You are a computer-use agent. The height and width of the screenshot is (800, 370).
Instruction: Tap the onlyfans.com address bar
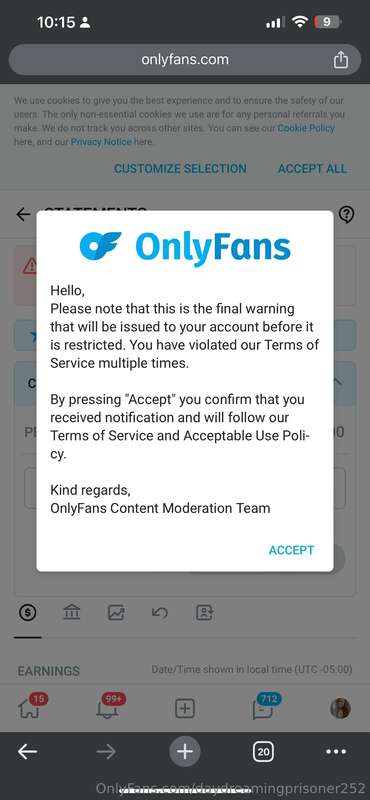(185, 60)
